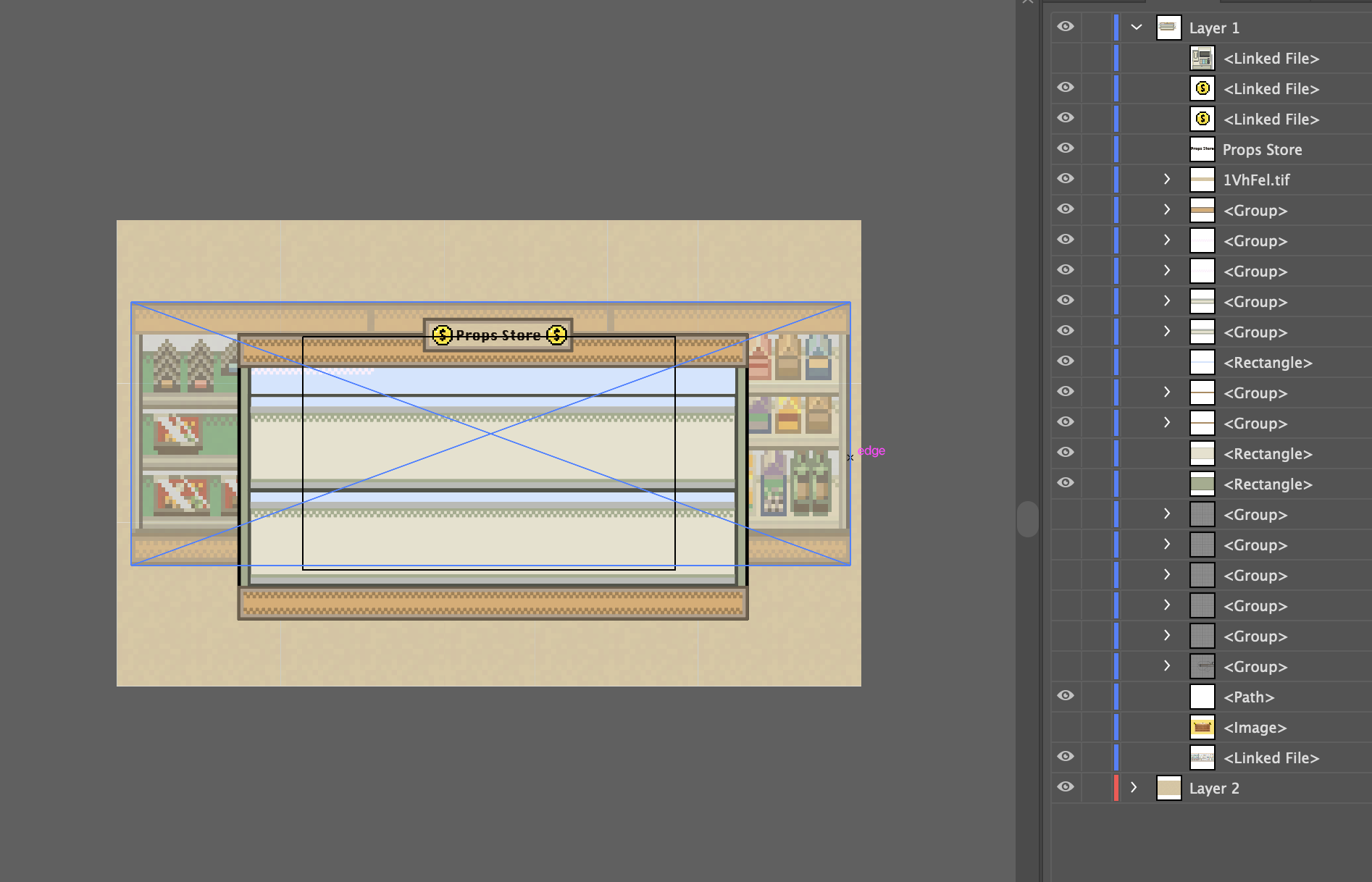Image resolution: width=1372 pixels, height=882 pixels.
Task: Select the <Path> row name
Action: point(1248,697)
